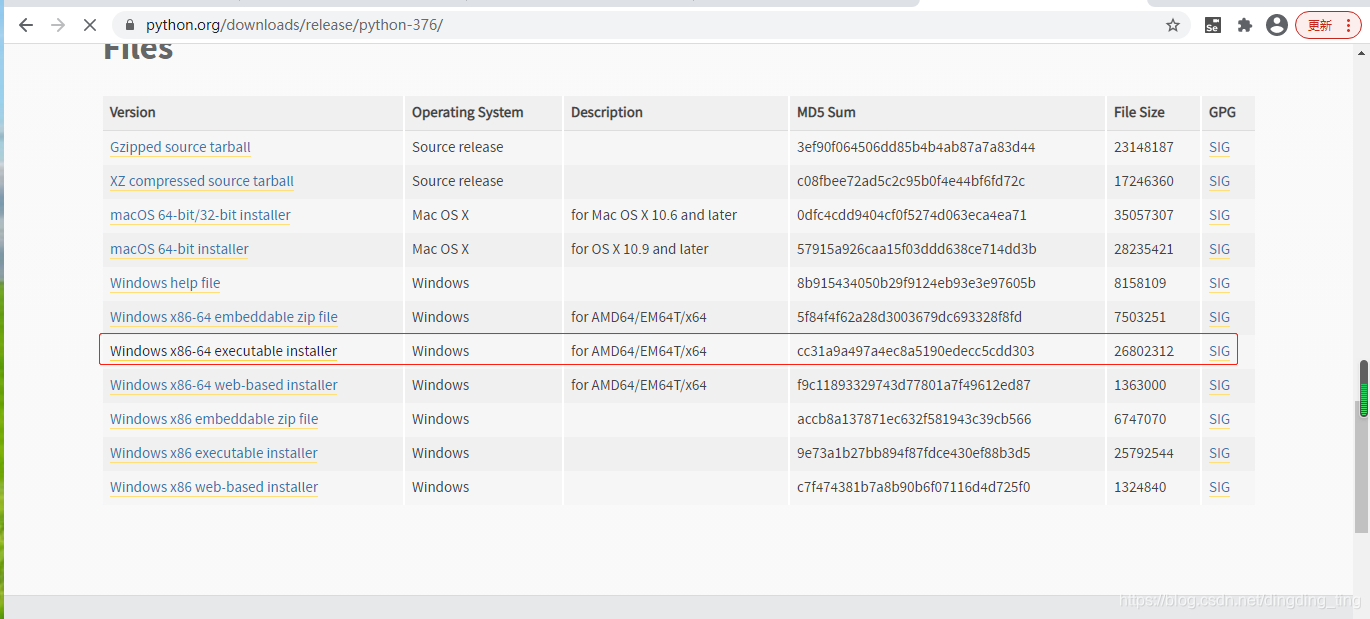
Task: Open the Windows help file link
Action: tap(165, 283)
